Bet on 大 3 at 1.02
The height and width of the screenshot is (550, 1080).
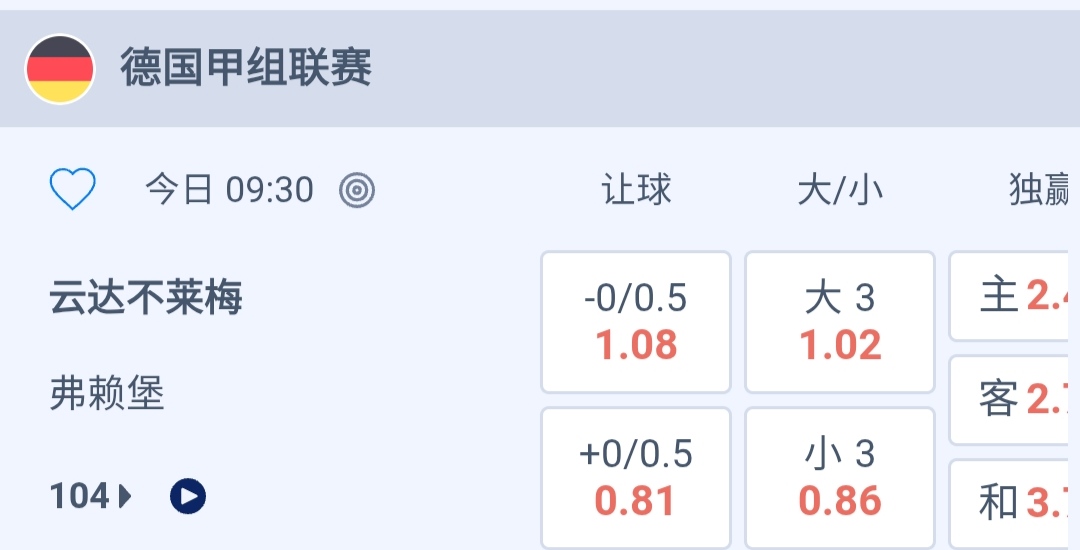point(840,322)
